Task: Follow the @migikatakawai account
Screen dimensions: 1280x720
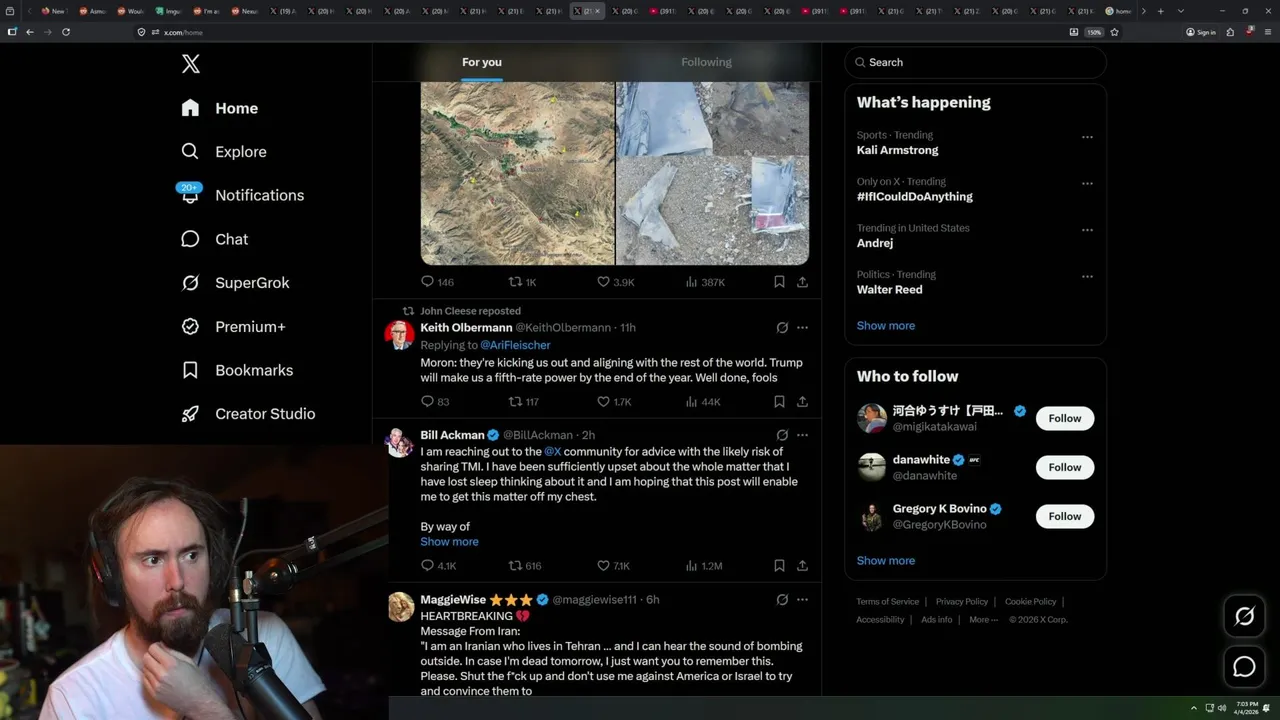Action: pos(1065,418)
